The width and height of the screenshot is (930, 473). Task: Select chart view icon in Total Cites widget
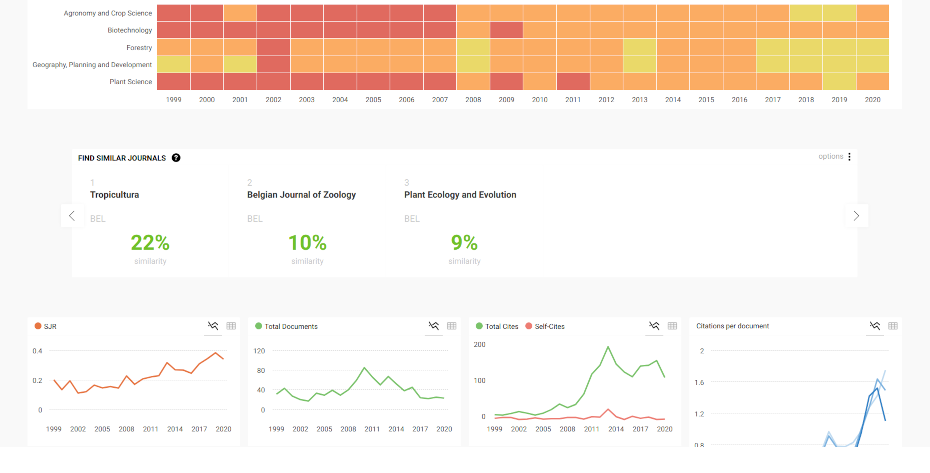pyautogui.click(x=654, y=326)
